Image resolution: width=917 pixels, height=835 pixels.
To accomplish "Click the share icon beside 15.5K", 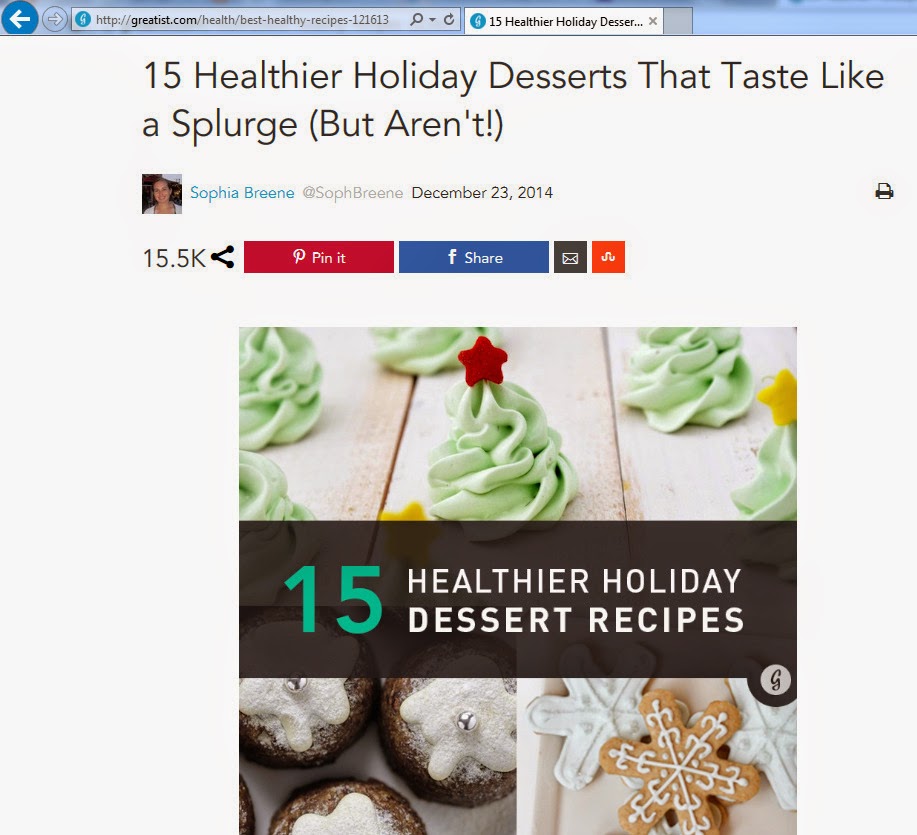I will pos(222,257).
